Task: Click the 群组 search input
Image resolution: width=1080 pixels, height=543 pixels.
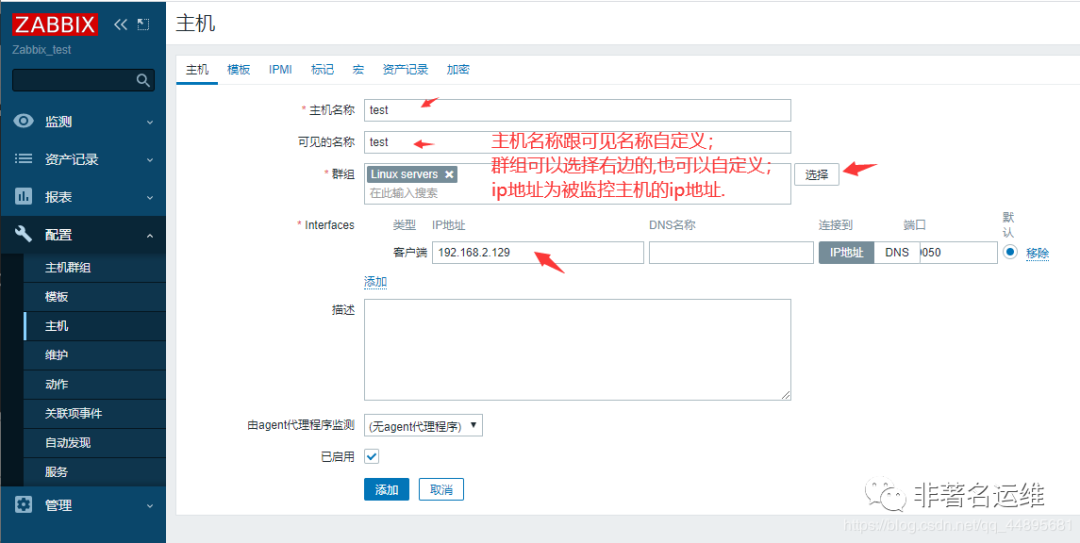Action: pos(577,193)
